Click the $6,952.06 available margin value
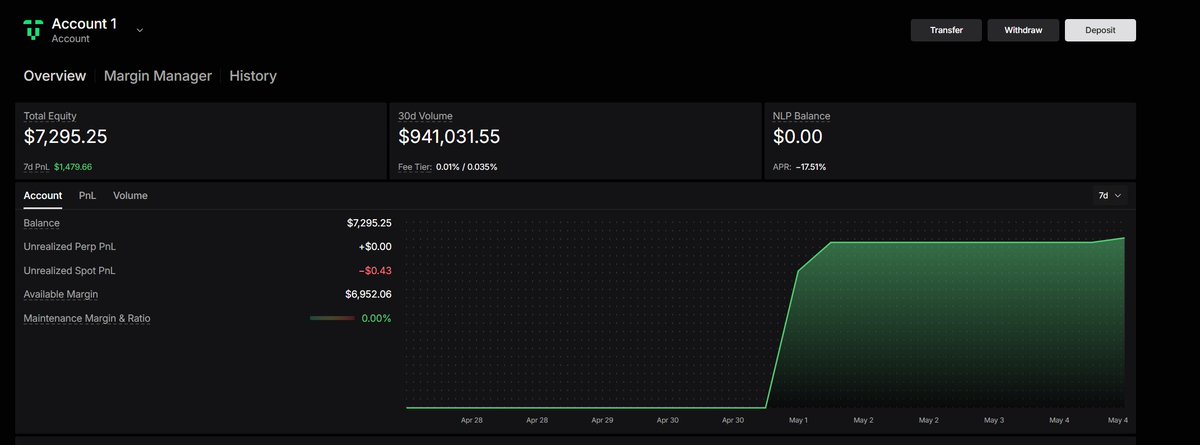The image size is (1200, 445). [x=368, y=294]
